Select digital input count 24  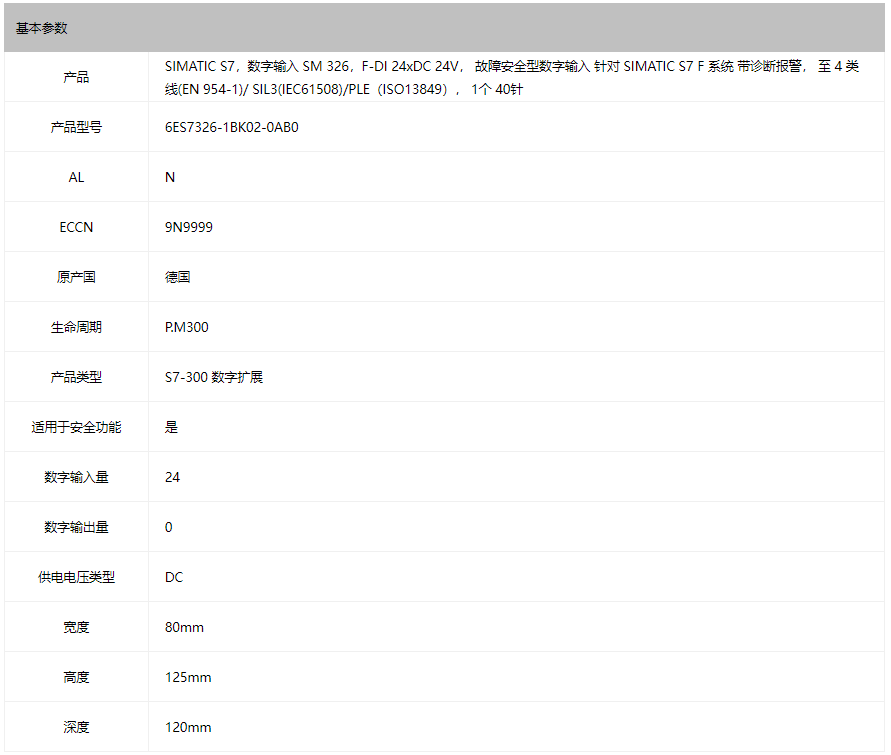point(172,477)
